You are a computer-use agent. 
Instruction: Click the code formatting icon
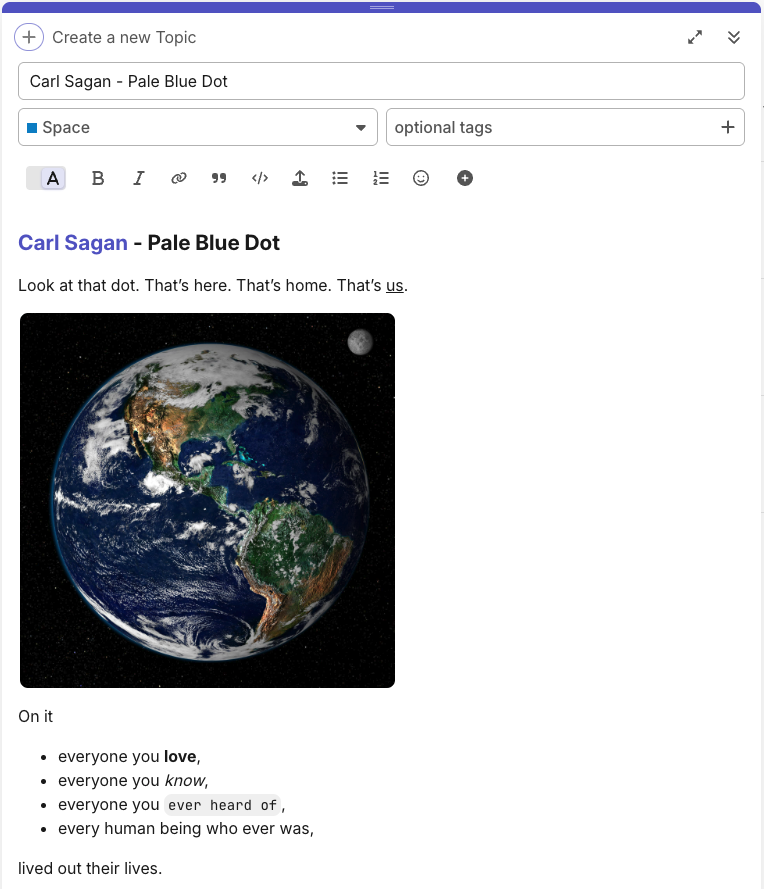[x=260, y=178]
